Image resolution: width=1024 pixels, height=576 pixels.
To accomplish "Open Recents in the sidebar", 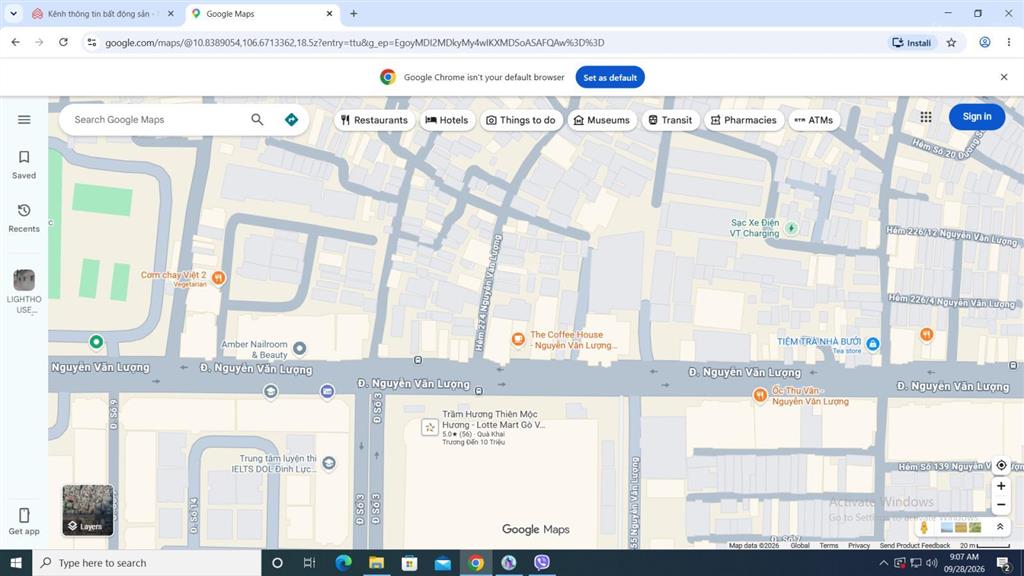I will coord(24,218).
